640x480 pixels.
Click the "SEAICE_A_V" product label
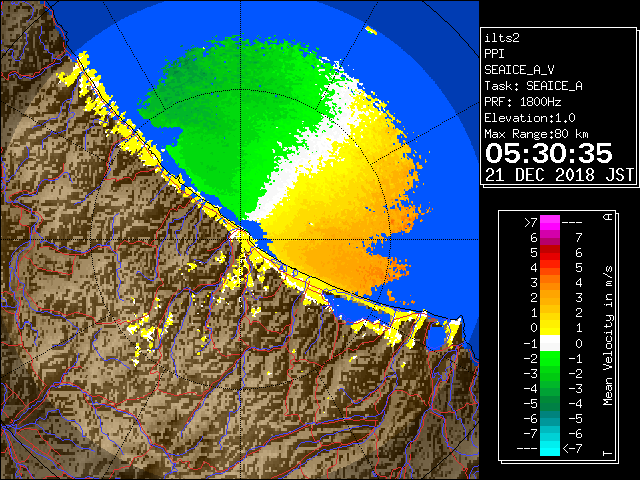[519, 70]
